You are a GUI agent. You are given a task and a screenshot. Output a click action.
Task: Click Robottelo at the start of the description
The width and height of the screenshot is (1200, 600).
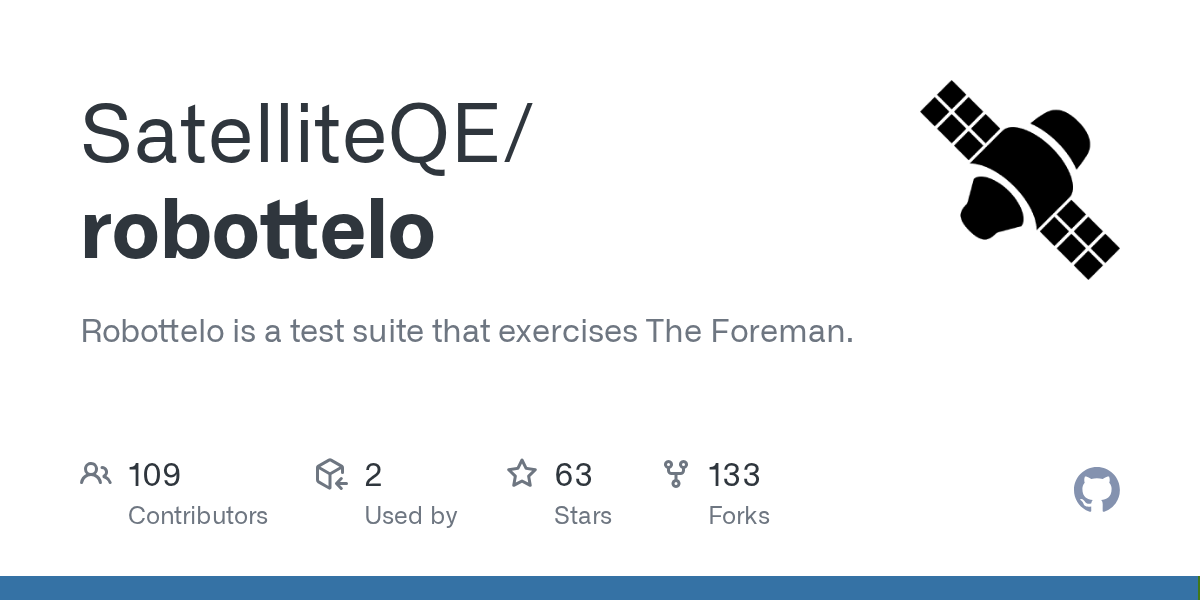[152, 332]
